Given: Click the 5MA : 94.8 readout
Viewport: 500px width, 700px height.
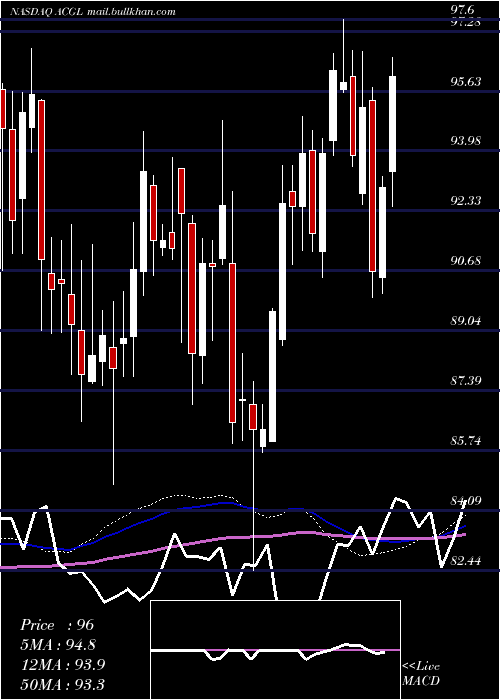Looking at the screenshot, I should tap(59, 645).
